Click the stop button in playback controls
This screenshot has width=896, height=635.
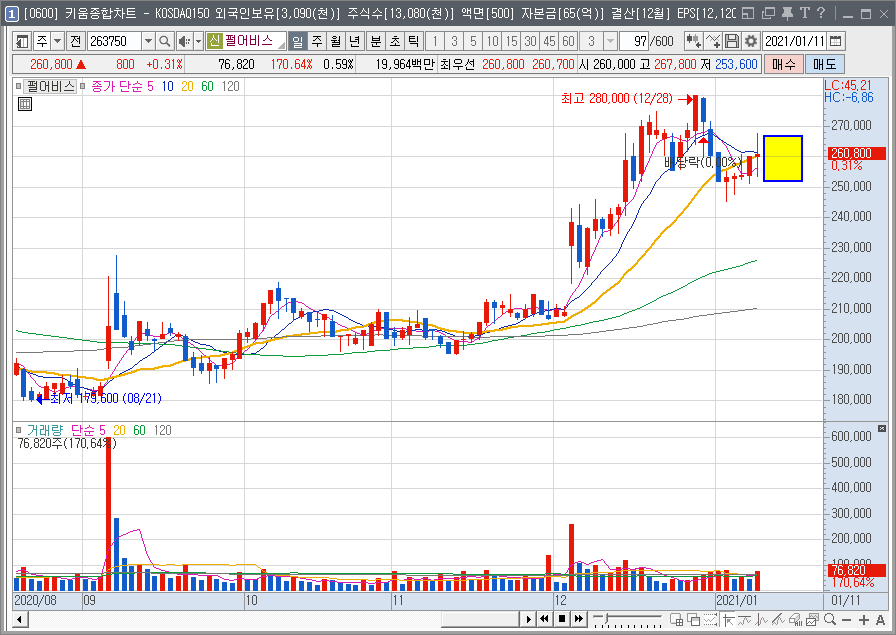click(x=562, y=619)
